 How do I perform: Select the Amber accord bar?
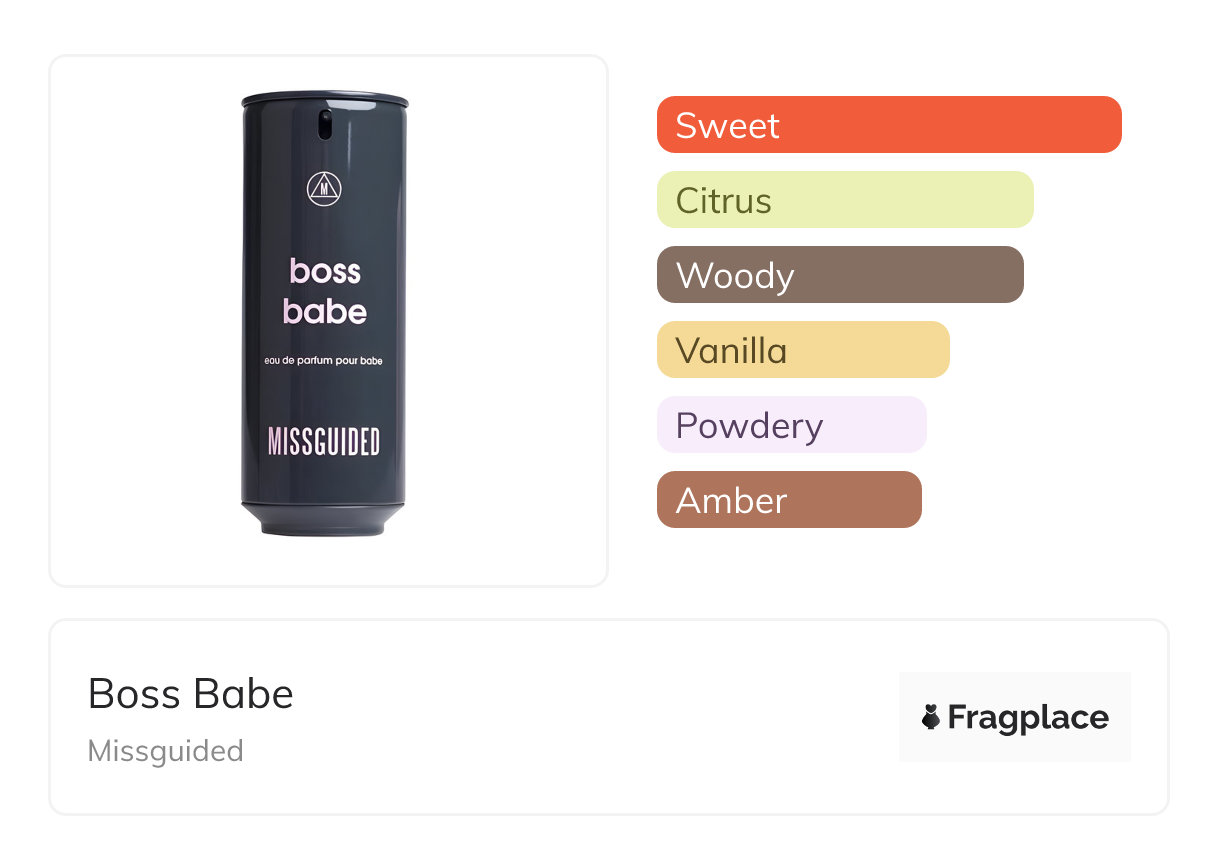788,500
